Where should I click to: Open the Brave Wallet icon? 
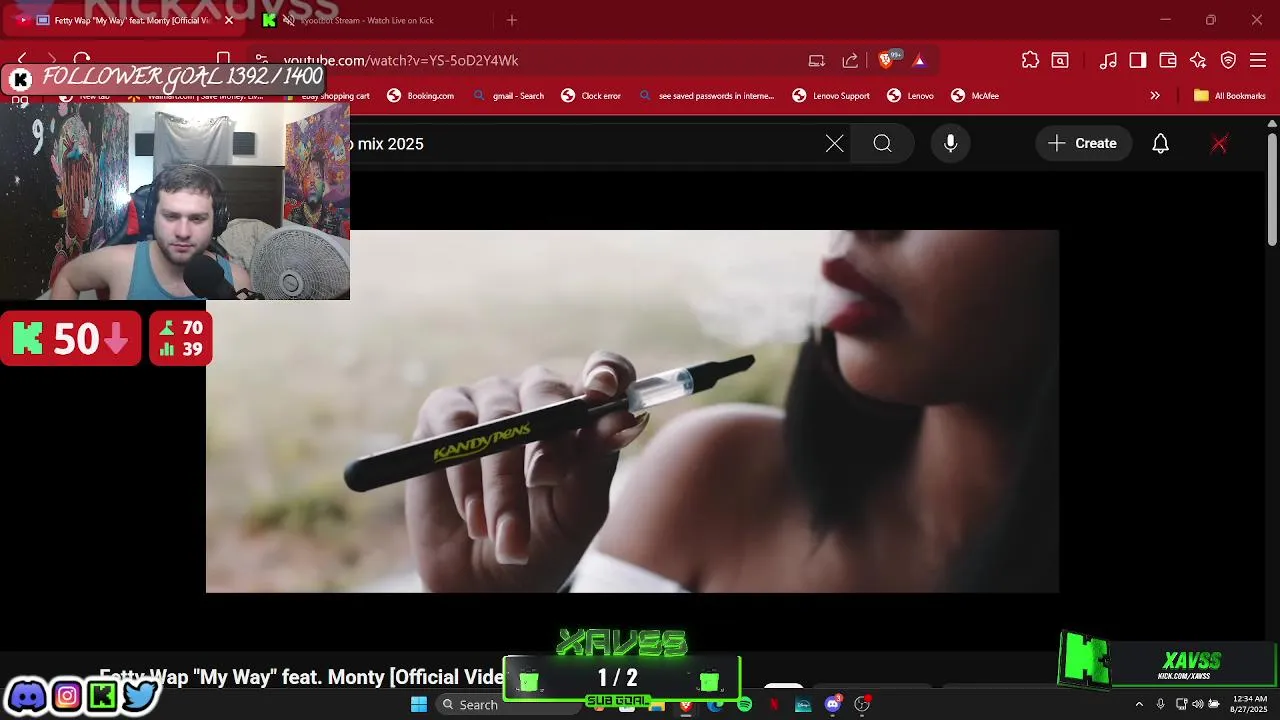pyautogui.click(x=1168, y=60)
